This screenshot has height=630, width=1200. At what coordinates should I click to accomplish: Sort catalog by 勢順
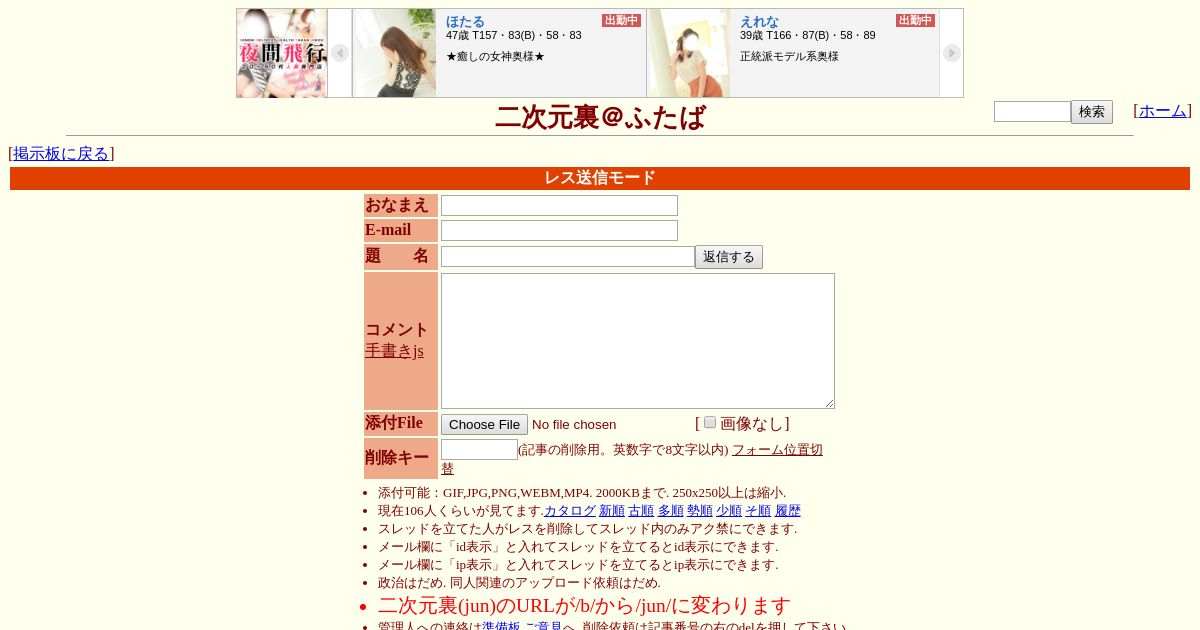pos(700,511)
